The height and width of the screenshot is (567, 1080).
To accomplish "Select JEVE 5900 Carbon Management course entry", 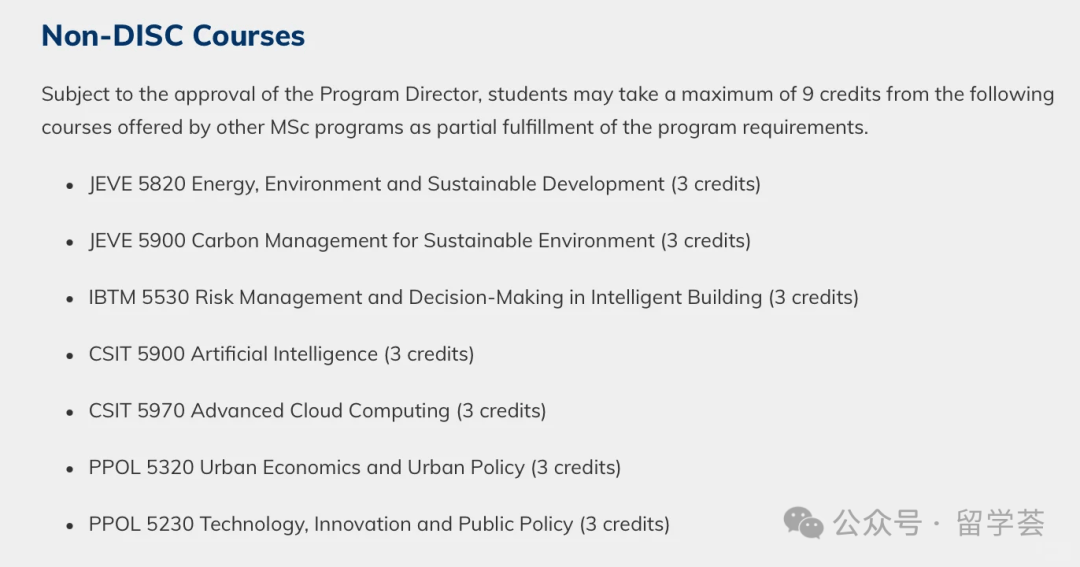I will click(419, 241).
